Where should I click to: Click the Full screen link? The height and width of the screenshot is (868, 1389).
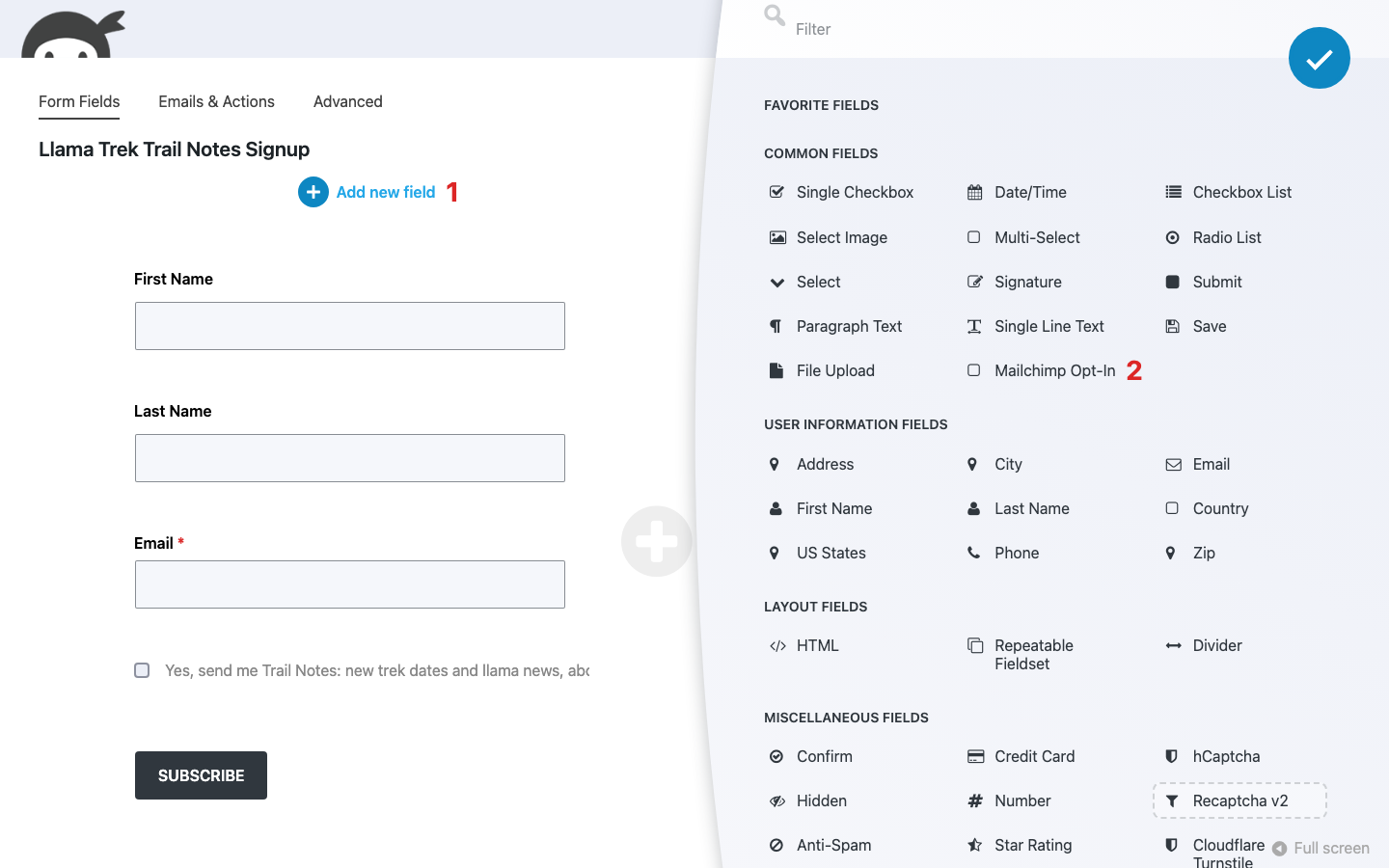[1321, 848]
